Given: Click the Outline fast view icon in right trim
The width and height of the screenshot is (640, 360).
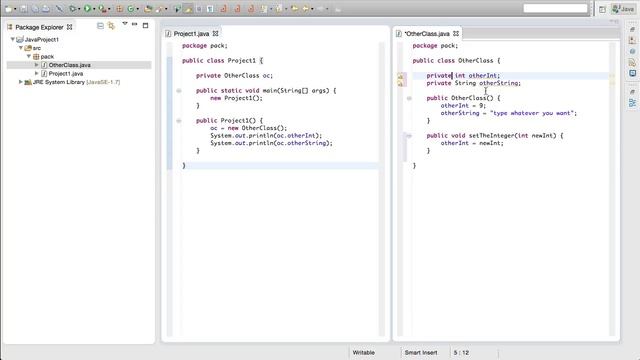Looking at the screenshot, I should 632,103.
